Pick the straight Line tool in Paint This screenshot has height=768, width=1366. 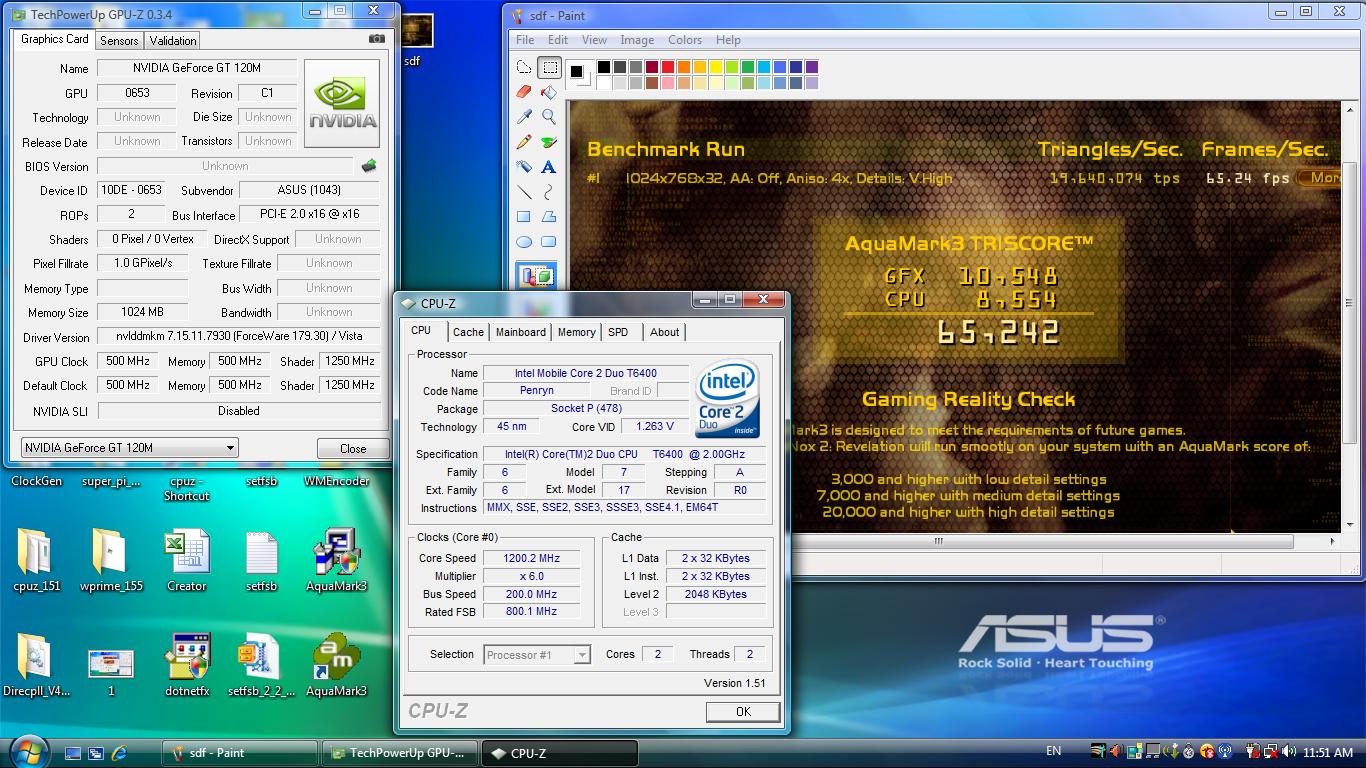(x=524, y=192)
